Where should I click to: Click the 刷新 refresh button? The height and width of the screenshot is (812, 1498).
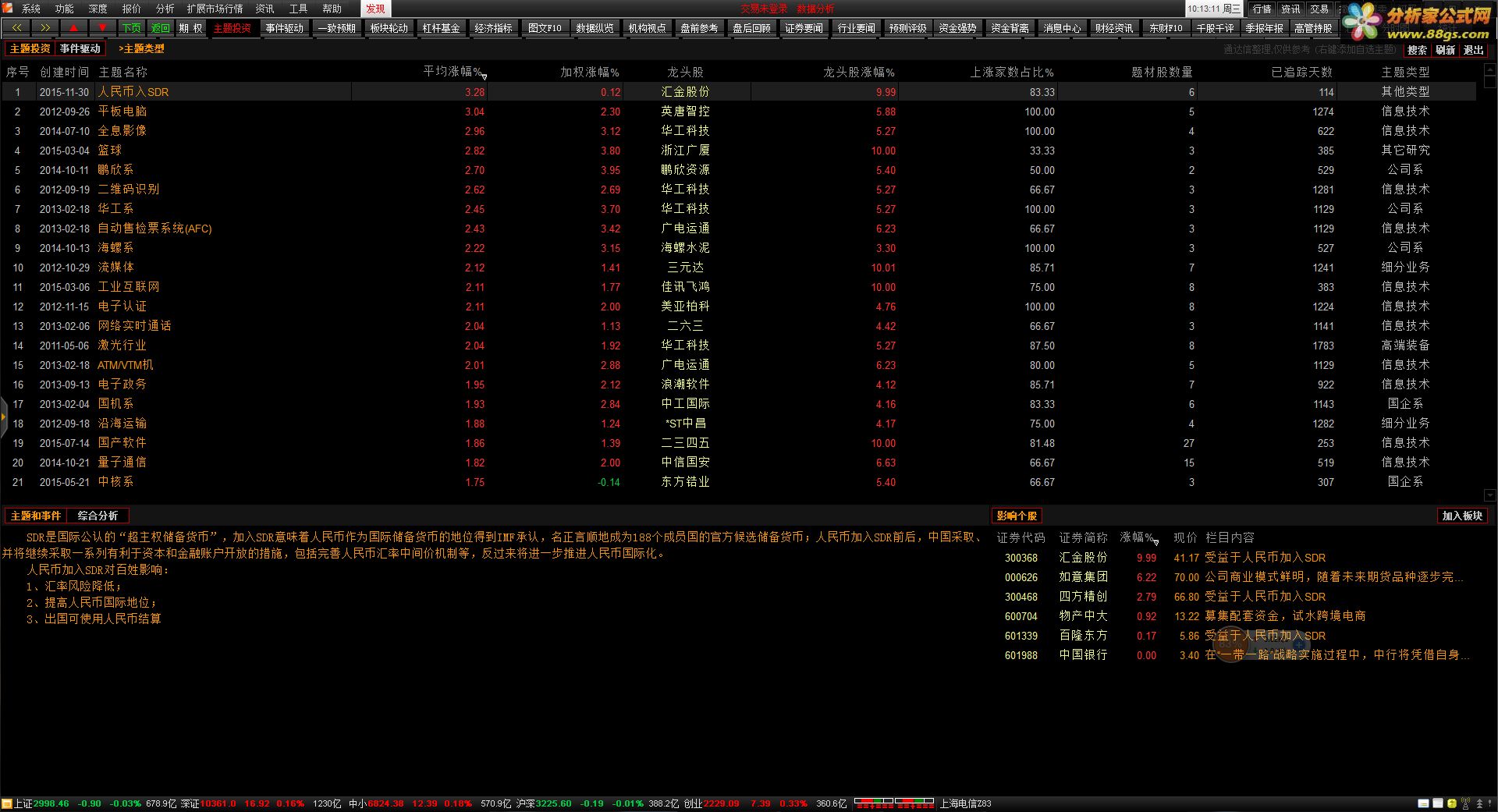click(1446, 50)
